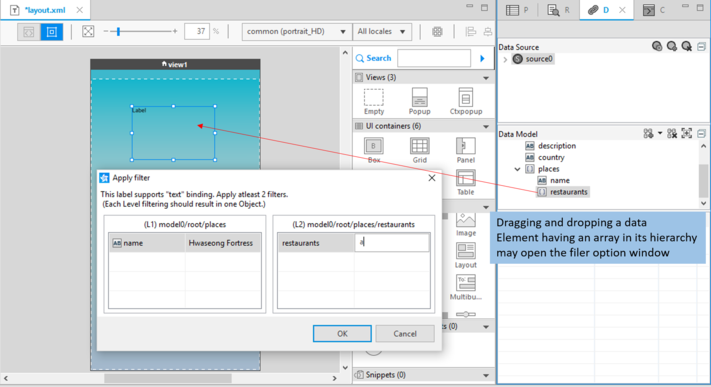Select name under places in Data Model
Screen dimensions: 711x387
click(x=553, y=180)
